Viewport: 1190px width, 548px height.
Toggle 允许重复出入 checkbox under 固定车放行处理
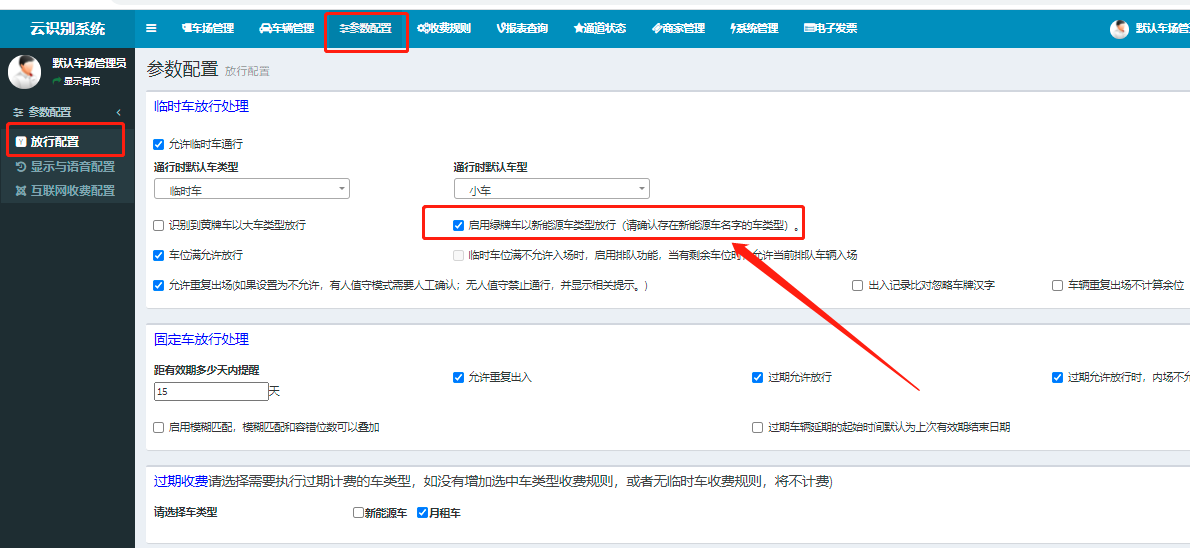point(458,377)
